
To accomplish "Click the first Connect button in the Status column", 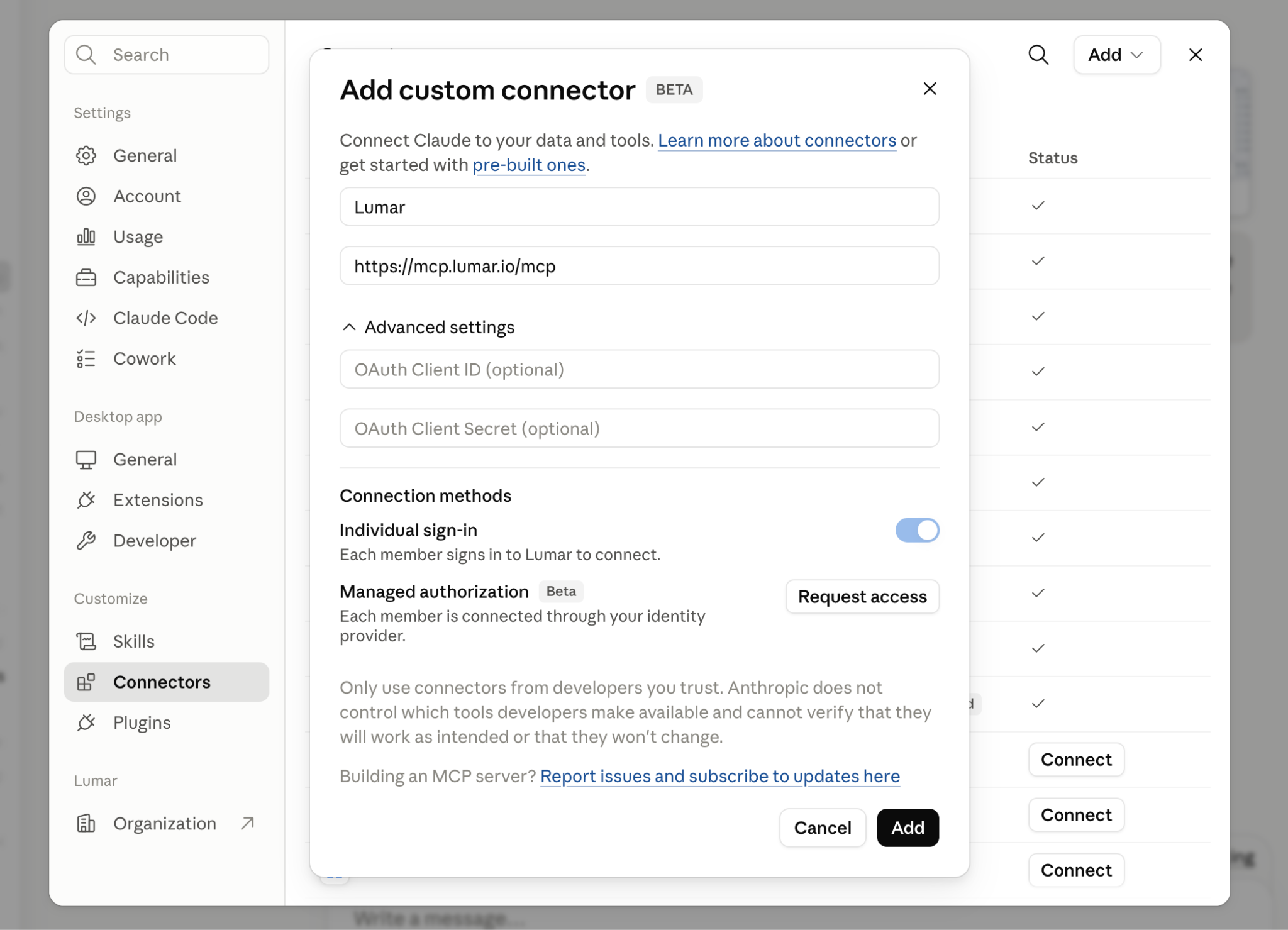I will coord(1076,760).
